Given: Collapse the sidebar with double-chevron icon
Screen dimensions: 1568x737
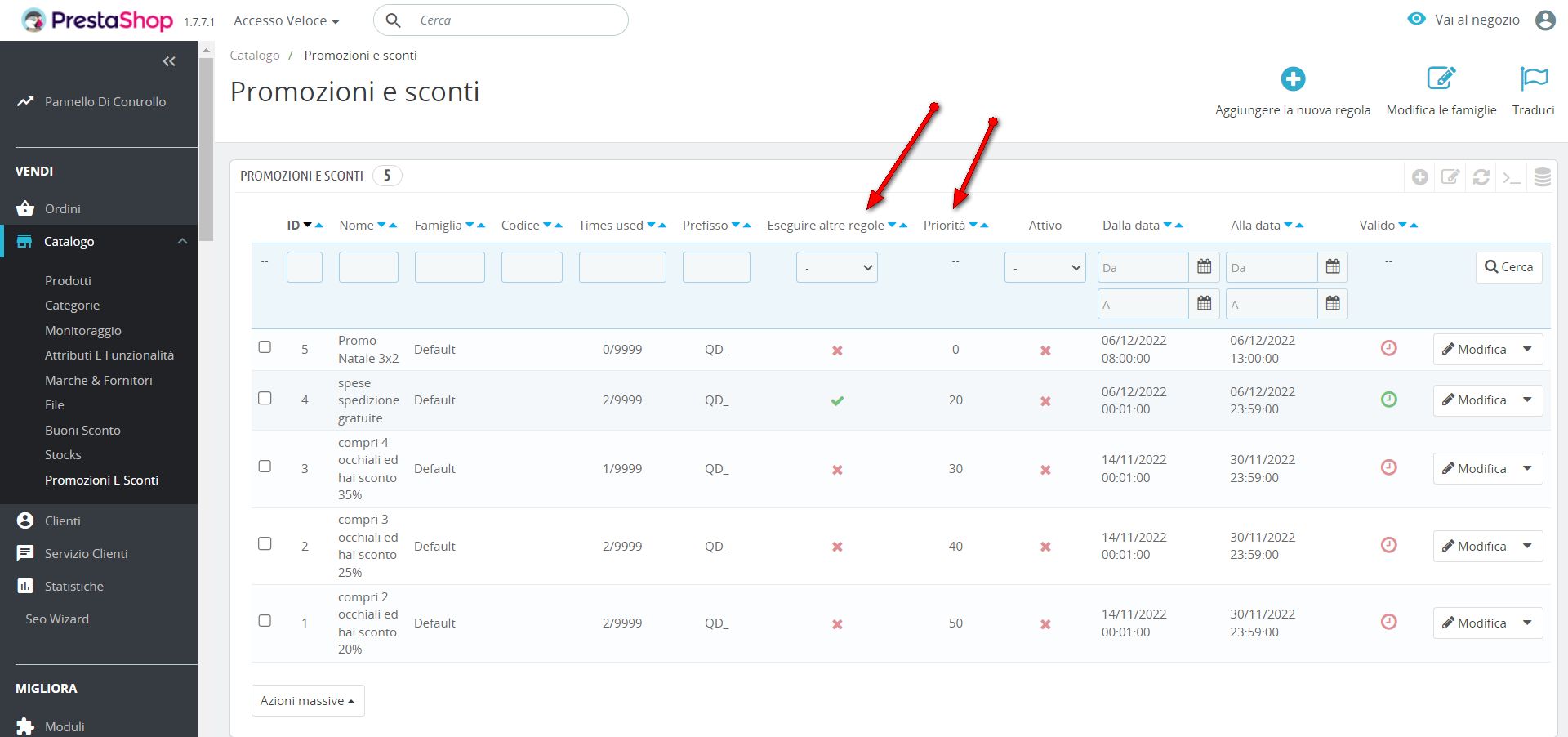Looking at the screenshot, I should [169, 61].
